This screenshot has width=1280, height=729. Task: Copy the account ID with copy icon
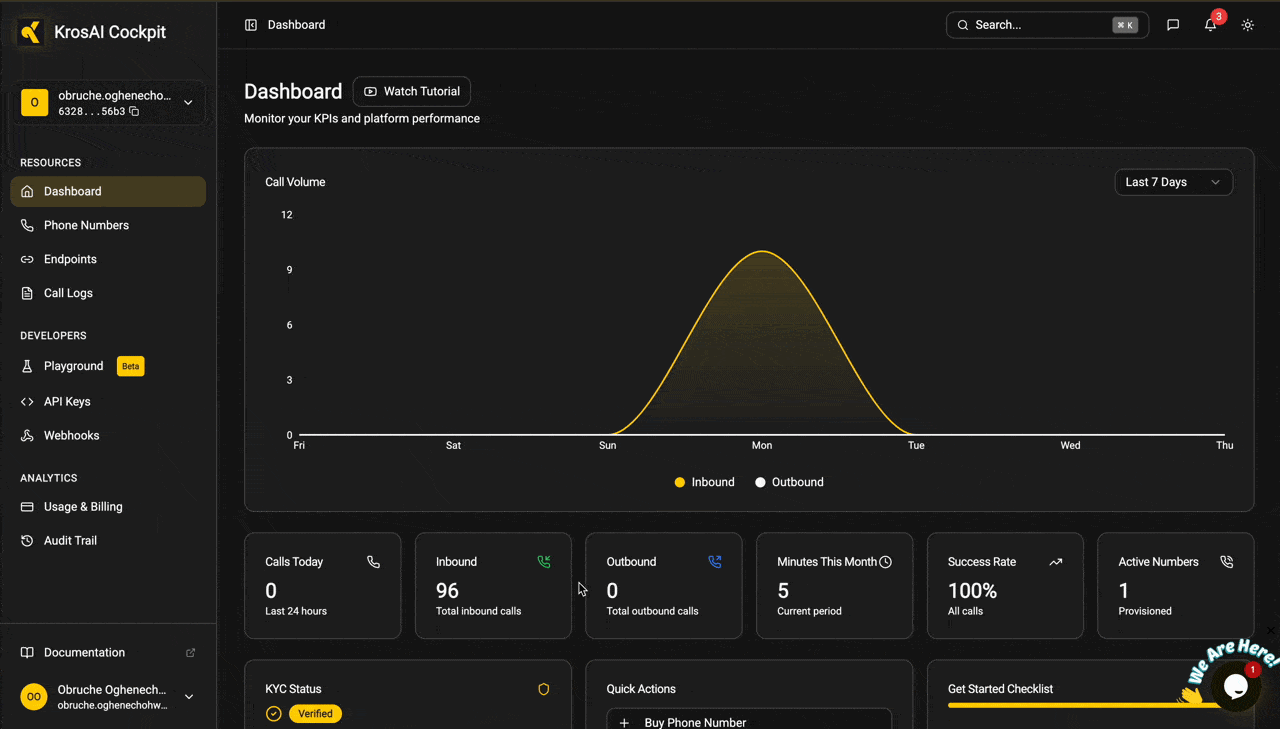(134, 112)
